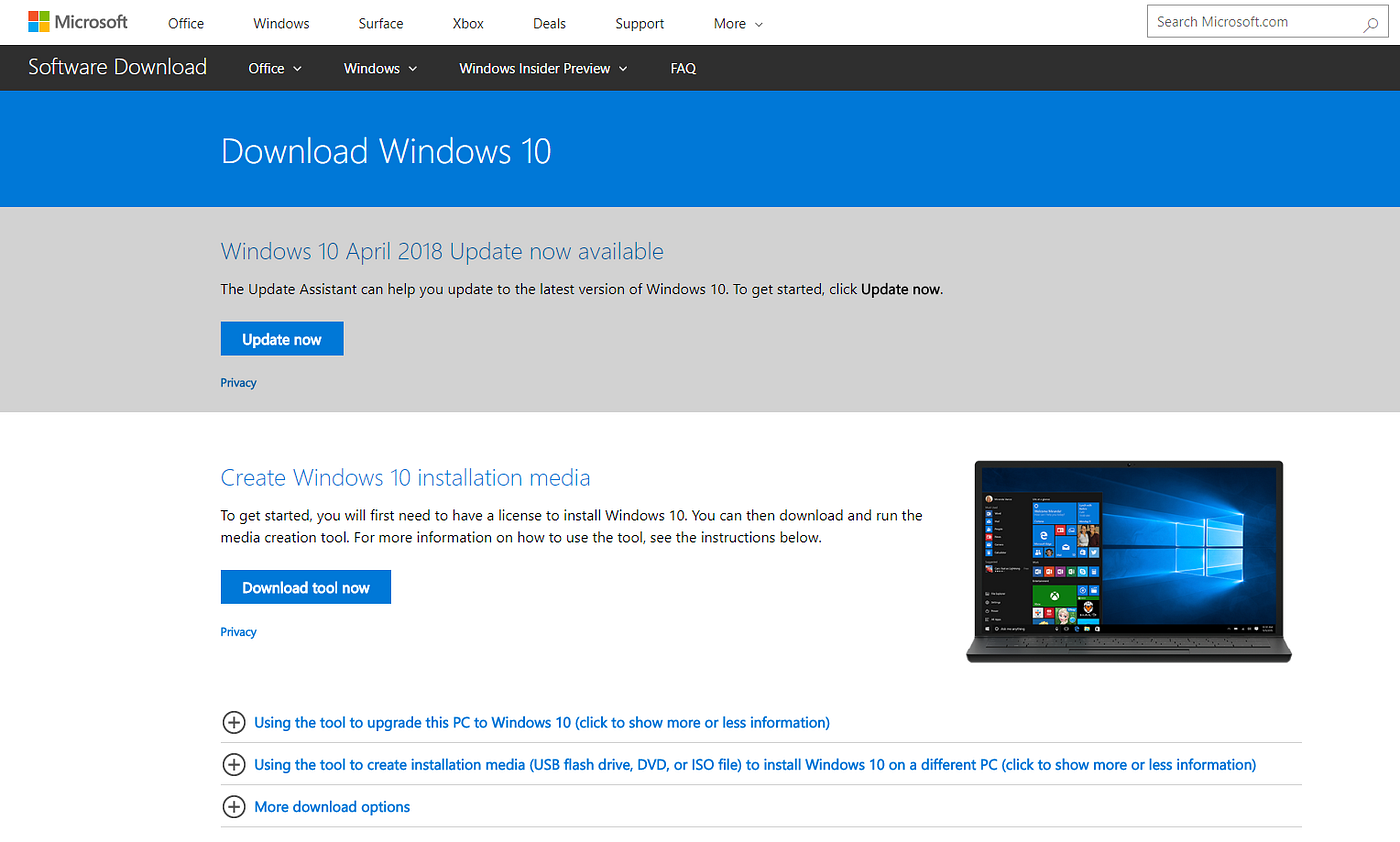1400x842 pixels.
Task: Expand the Office dropdown menu
Action: click(x=274, y=68)
